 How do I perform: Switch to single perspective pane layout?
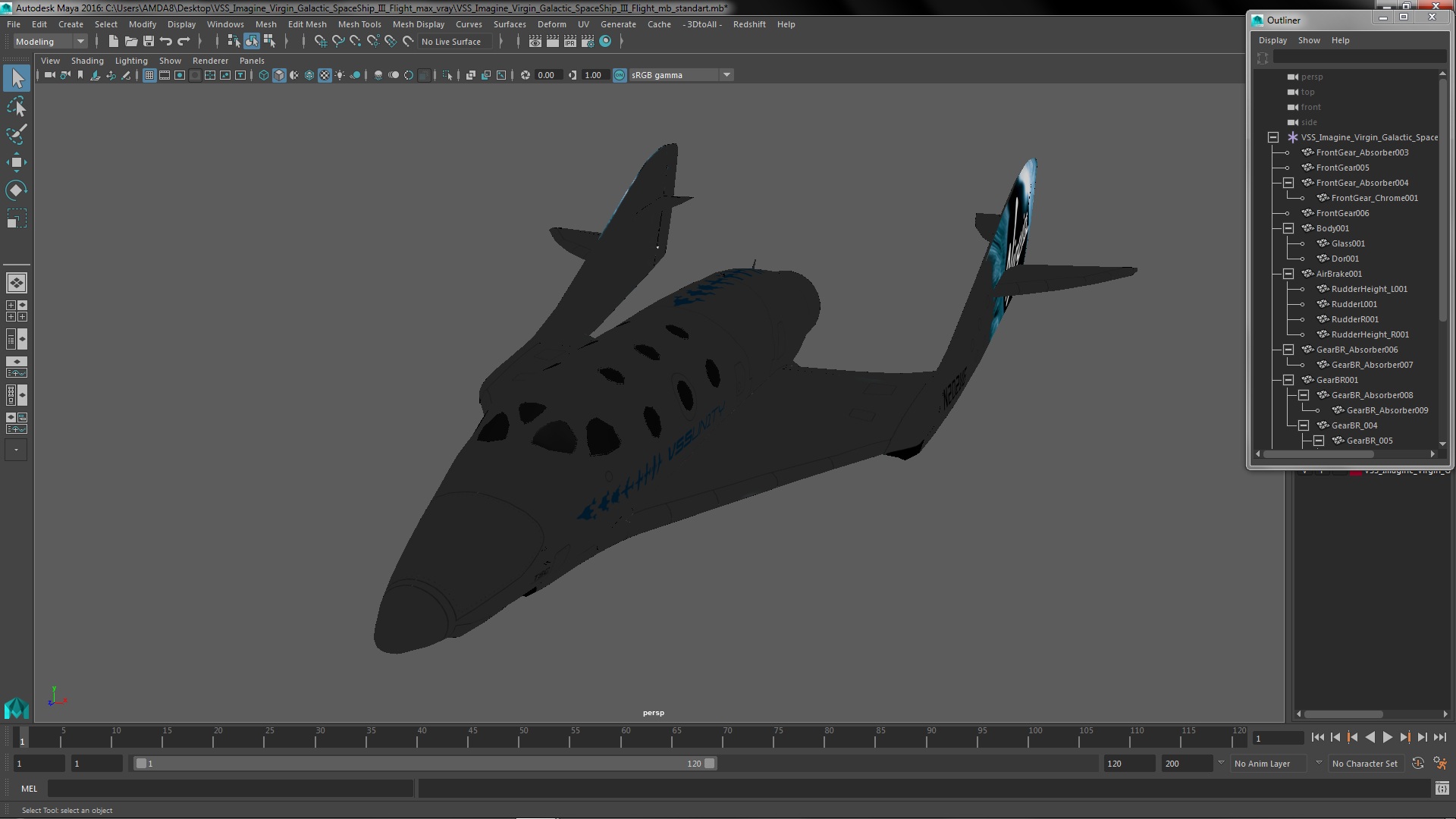(17, 283)
